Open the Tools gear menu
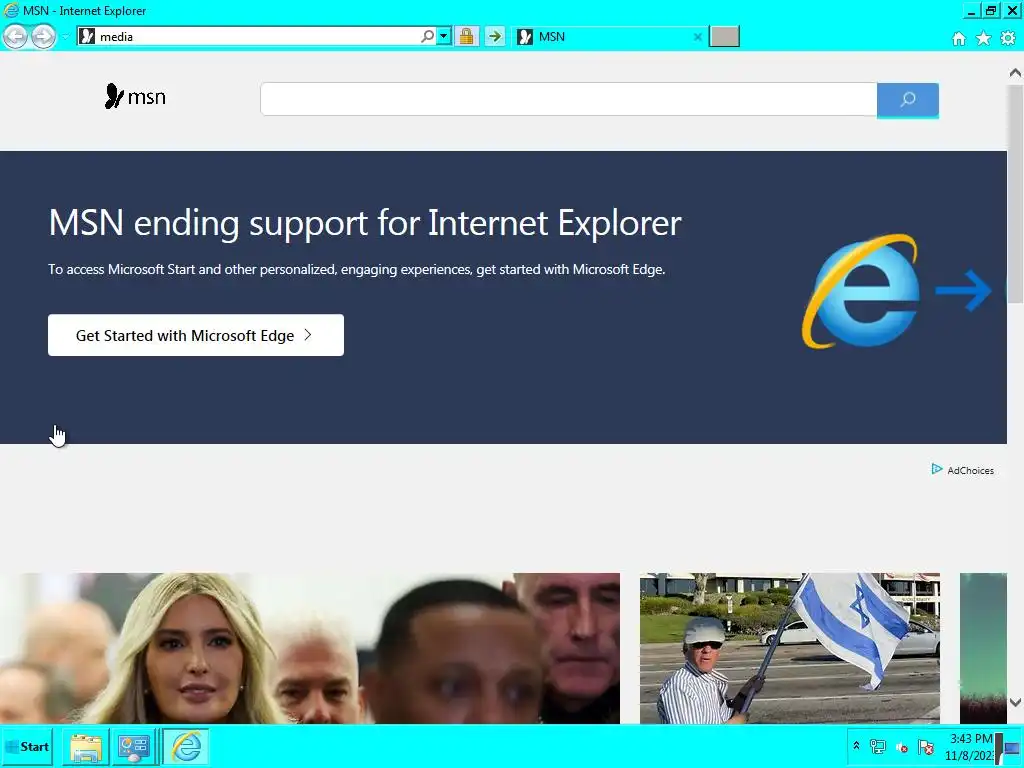The image size is (1024, 768). coord(1008,39)
